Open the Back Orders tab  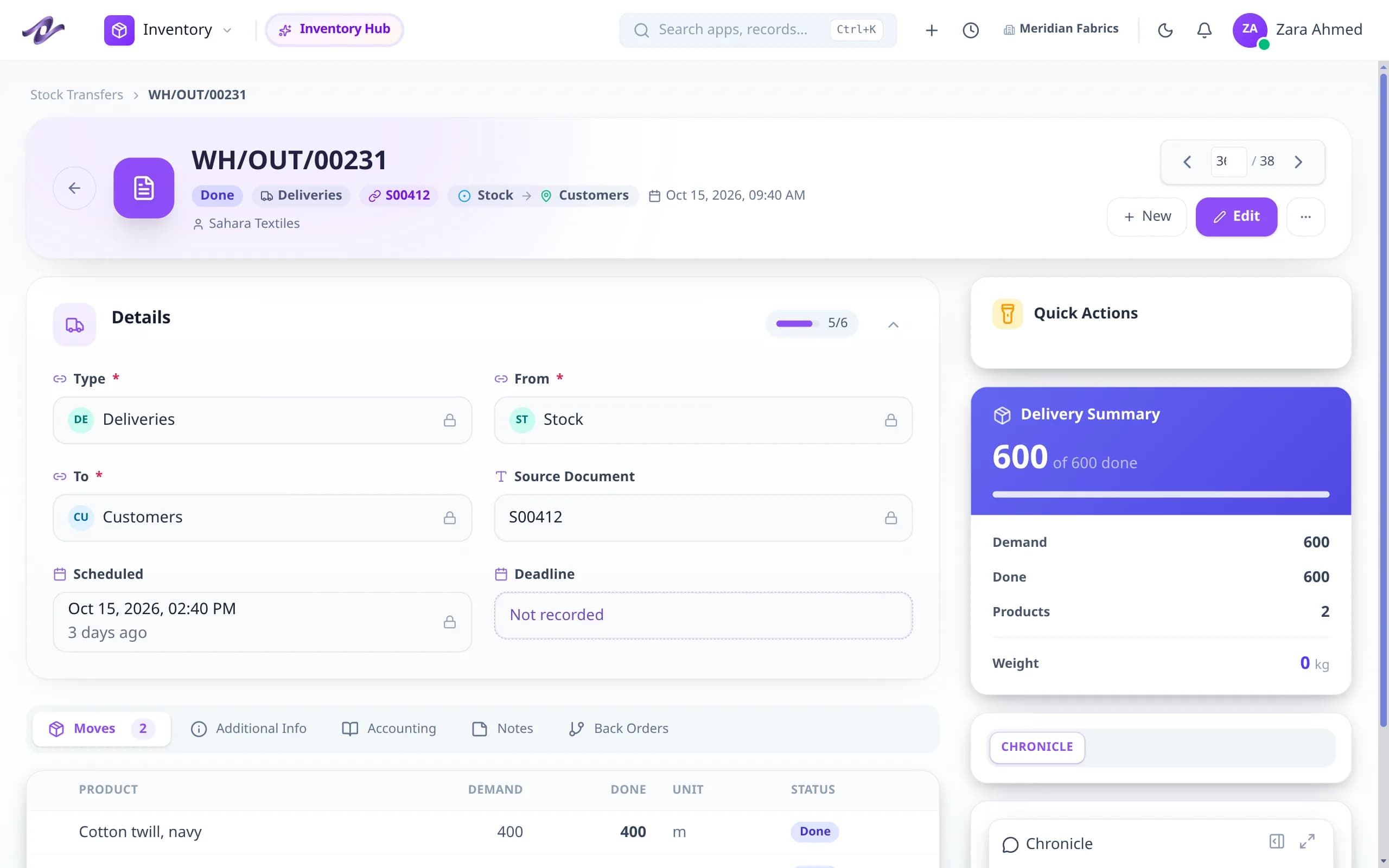pos(619,729)
